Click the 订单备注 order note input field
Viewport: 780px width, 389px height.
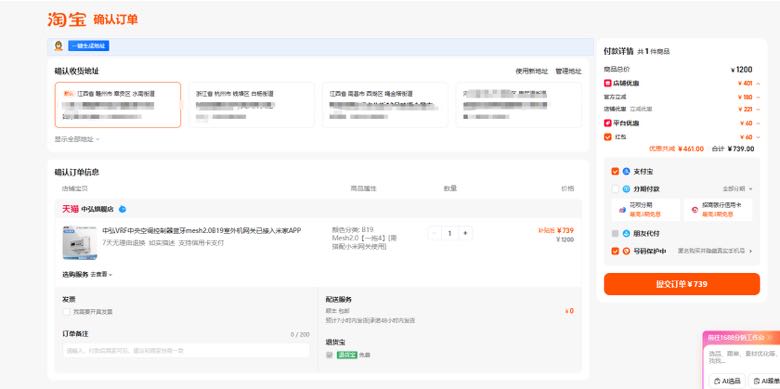tap(186, 351)
